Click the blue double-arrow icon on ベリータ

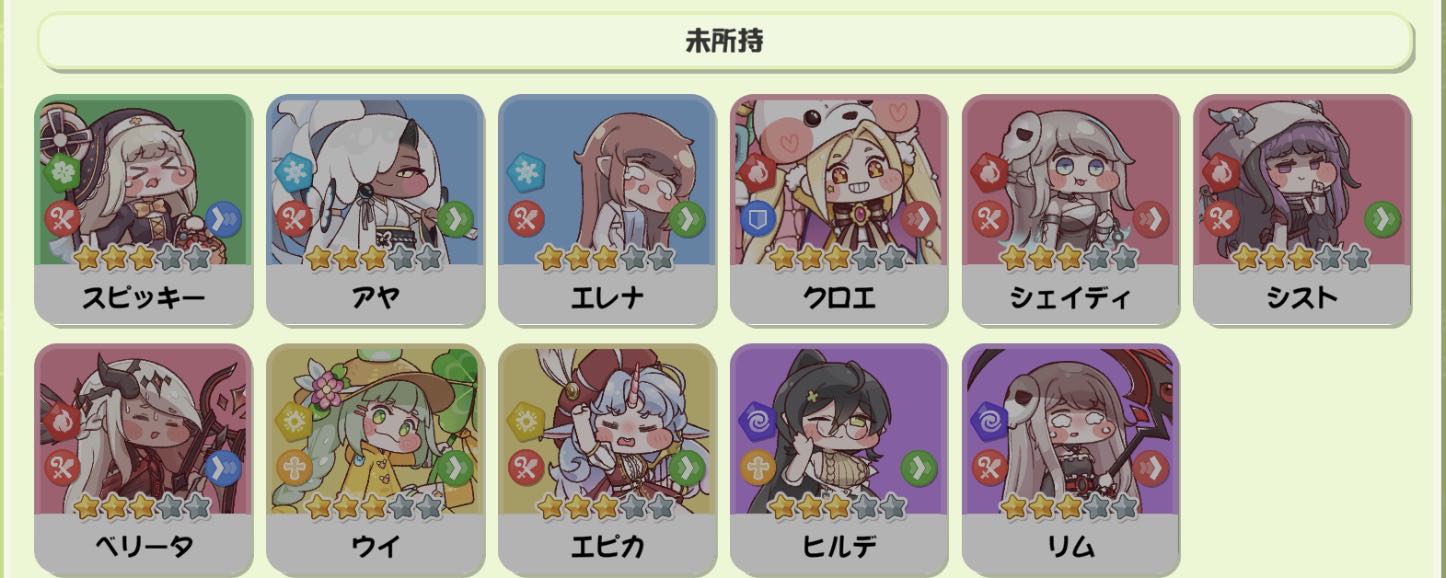[222, 467]
